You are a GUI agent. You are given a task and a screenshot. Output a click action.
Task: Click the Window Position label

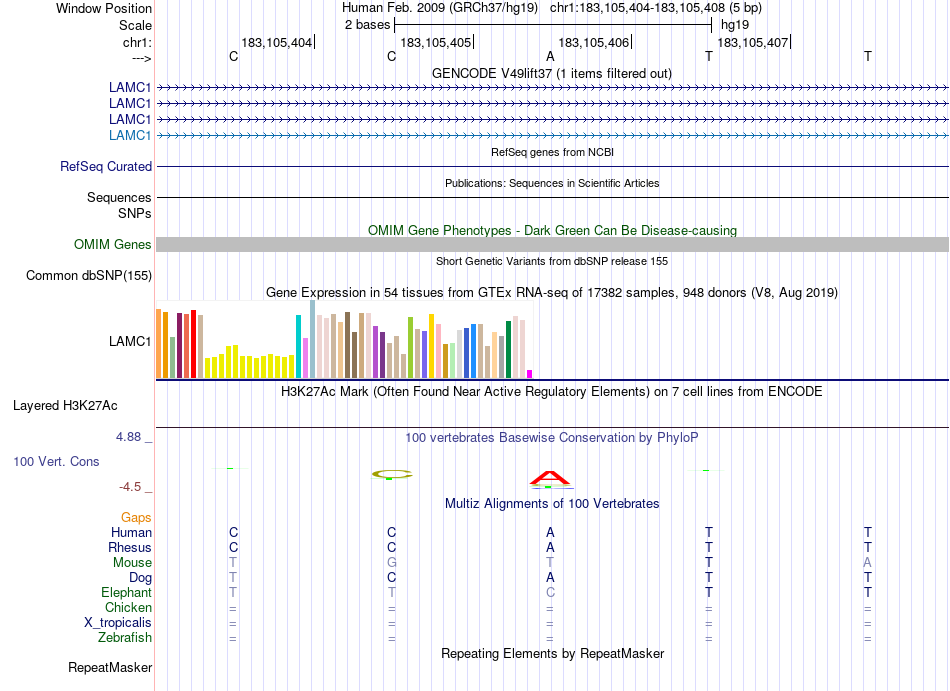click(104, 8)
